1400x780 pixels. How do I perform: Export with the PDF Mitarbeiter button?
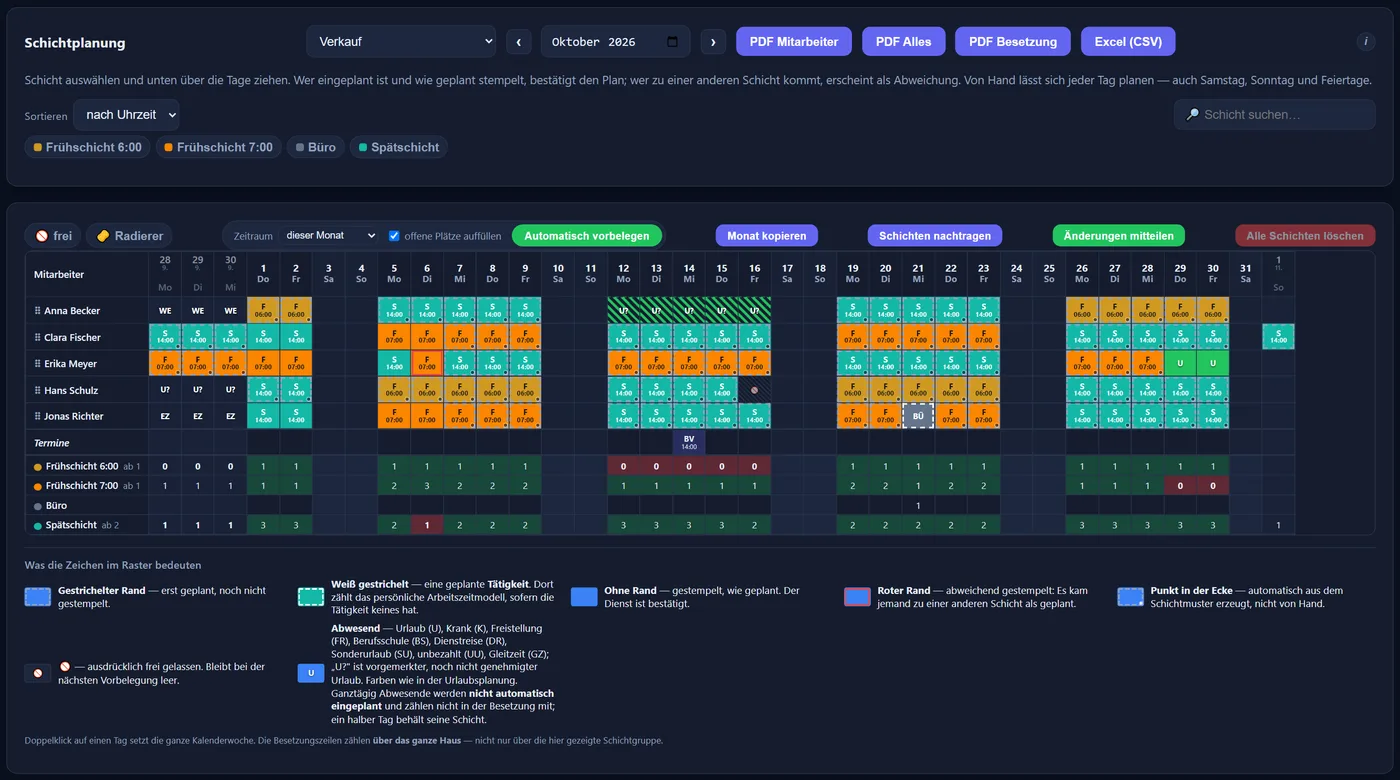pos(794,42)
